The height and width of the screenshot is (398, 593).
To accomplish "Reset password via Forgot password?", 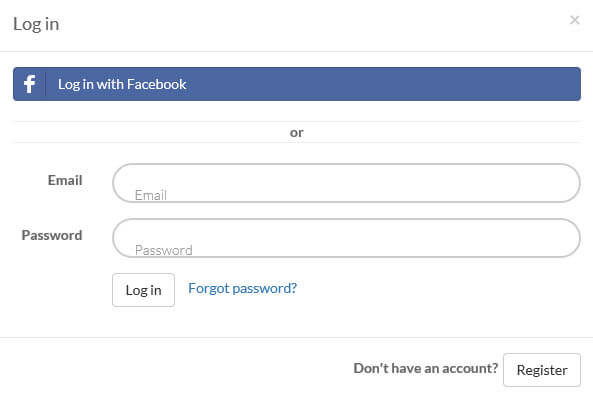I will (242, 288).
